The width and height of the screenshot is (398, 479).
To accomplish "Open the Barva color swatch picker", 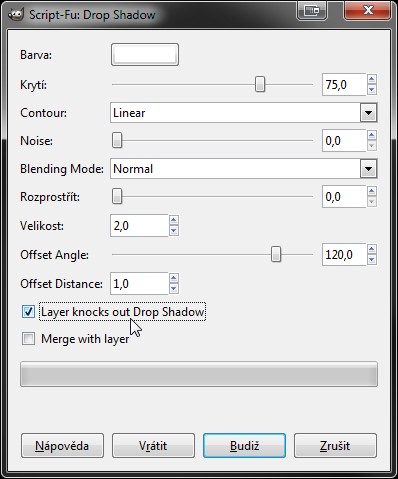I will (x=145, y=54).
